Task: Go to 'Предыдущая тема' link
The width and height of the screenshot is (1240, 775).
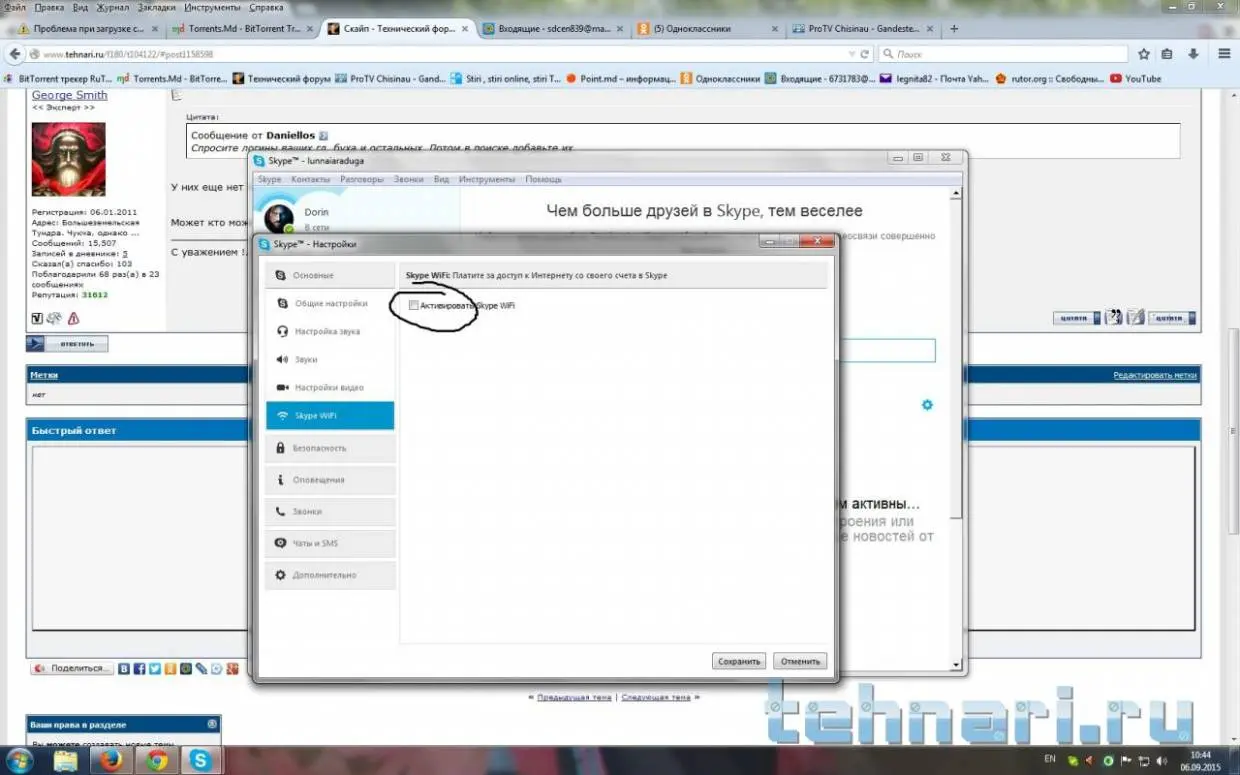Action: coord(574,697)
